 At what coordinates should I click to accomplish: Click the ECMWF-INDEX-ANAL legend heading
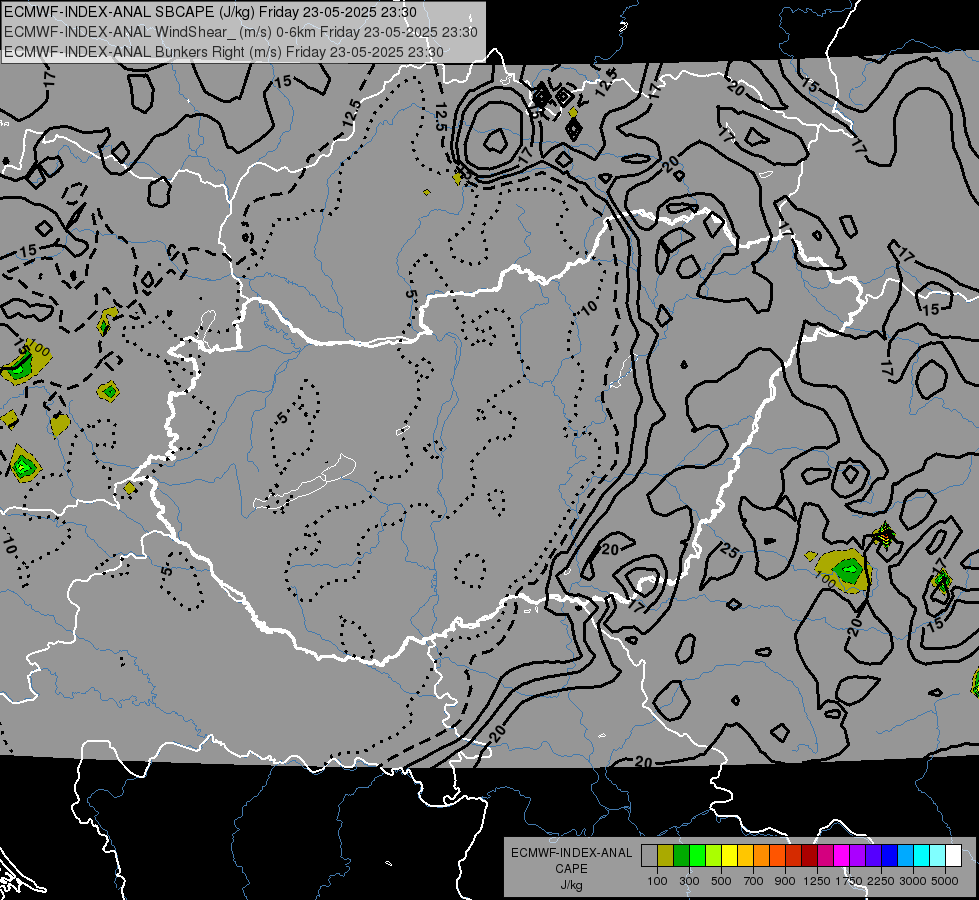click(571, 853)
